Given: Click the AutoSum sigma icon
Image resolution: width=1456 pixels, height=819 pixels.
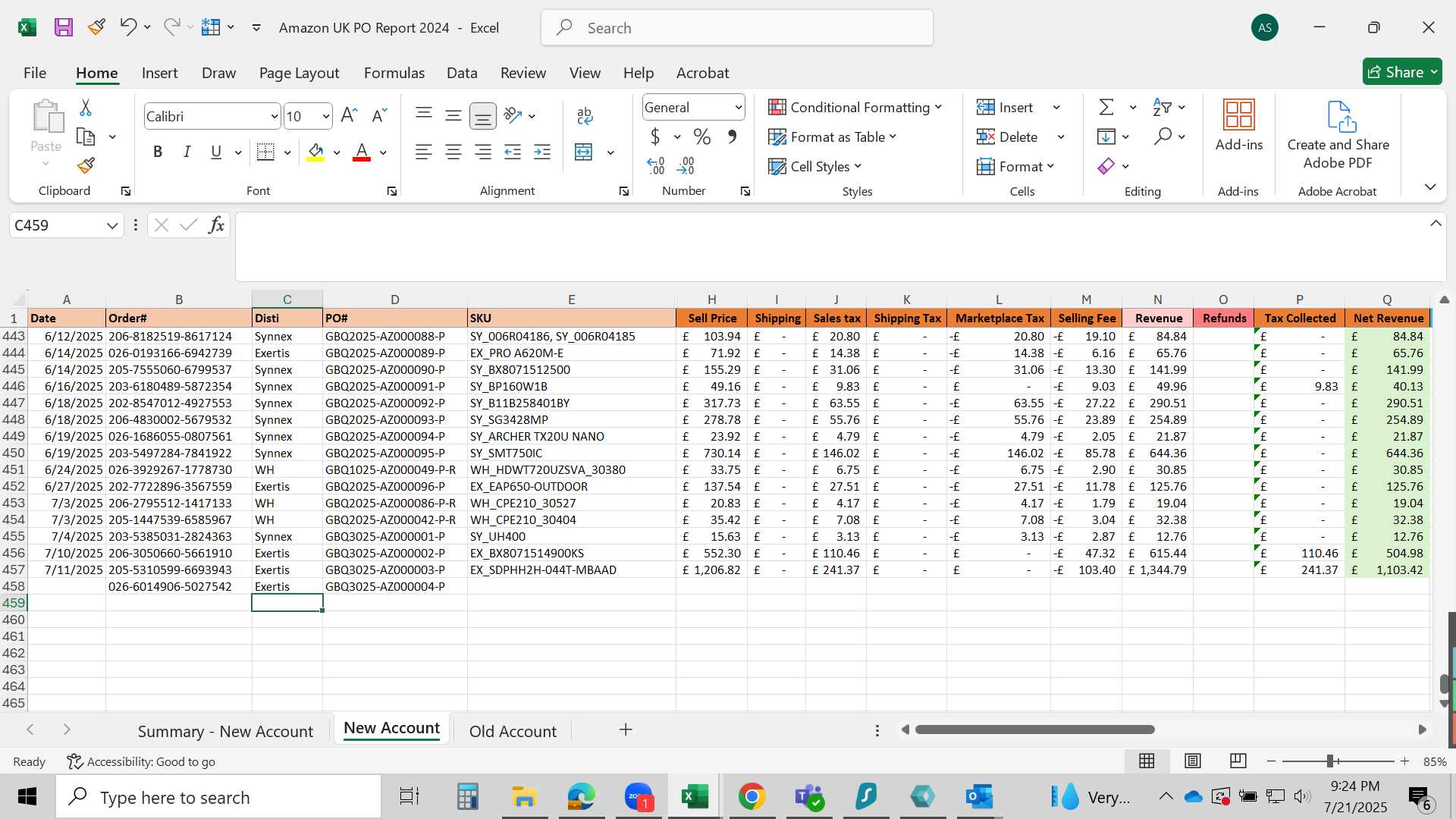Looking at the screenshot, I should [x=1106, y=108].
